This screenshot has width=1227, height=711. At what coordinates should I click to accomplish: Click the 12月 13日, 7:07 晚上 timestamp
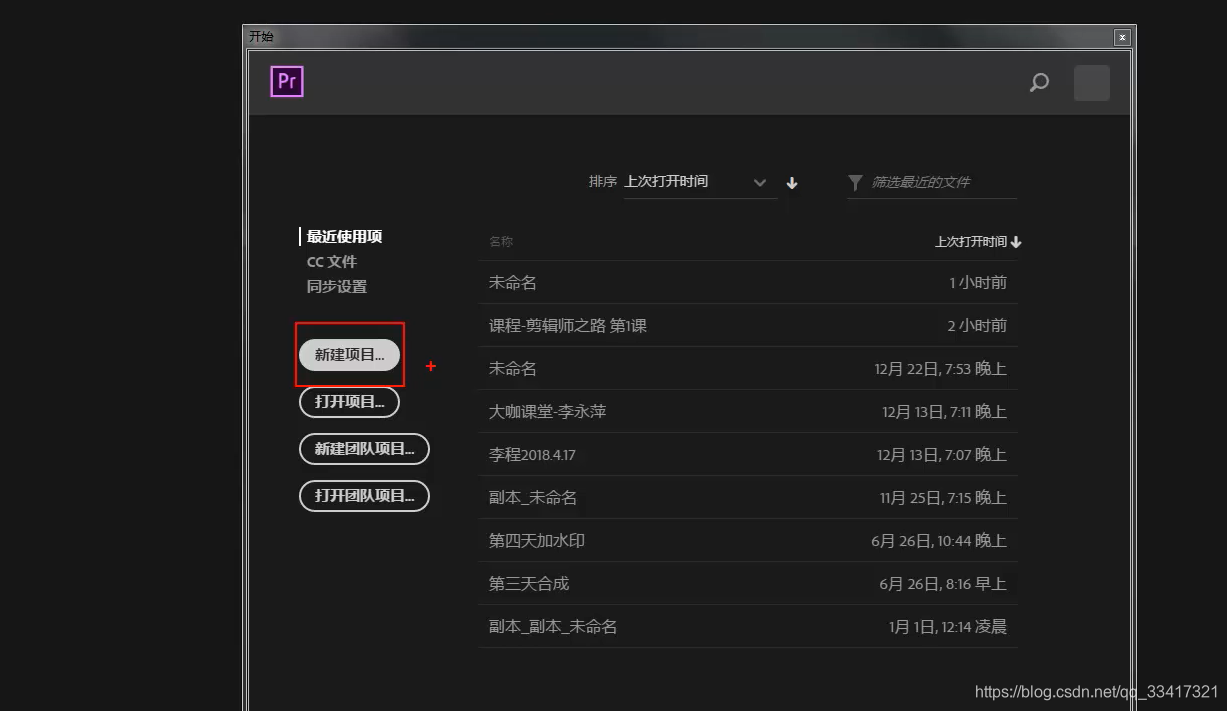tap(942, 455)
